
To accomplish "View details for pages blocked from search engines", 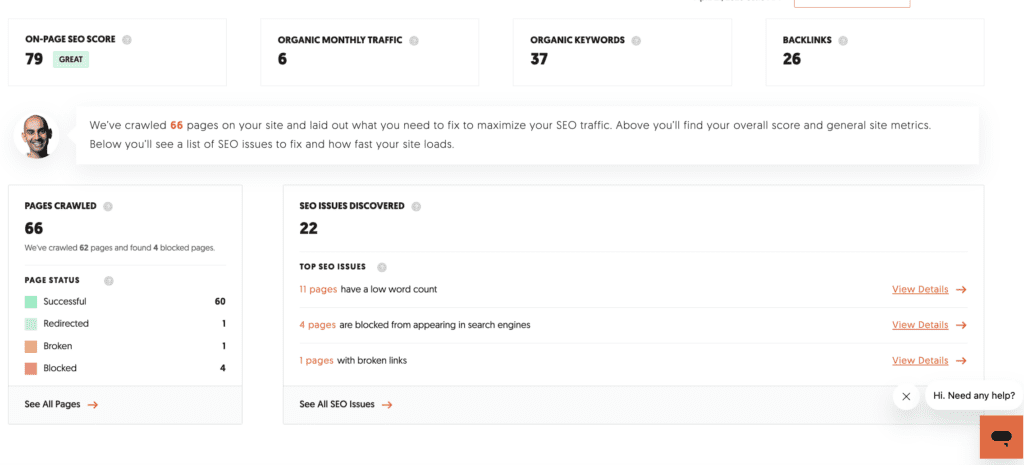I will pyautogui.click(x=929, y=325).
